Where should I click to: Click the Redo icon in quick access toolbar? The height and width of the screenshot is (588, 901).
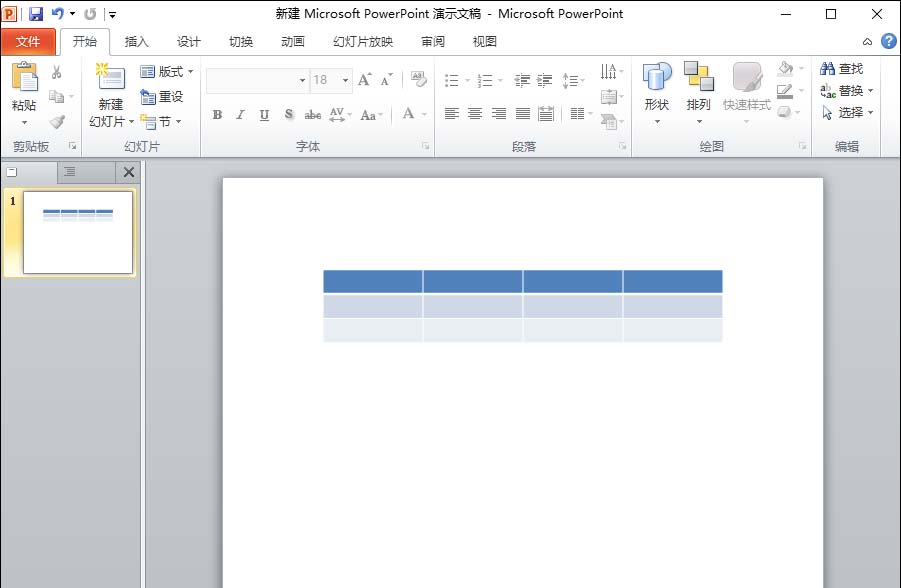[x=90, y=14]
